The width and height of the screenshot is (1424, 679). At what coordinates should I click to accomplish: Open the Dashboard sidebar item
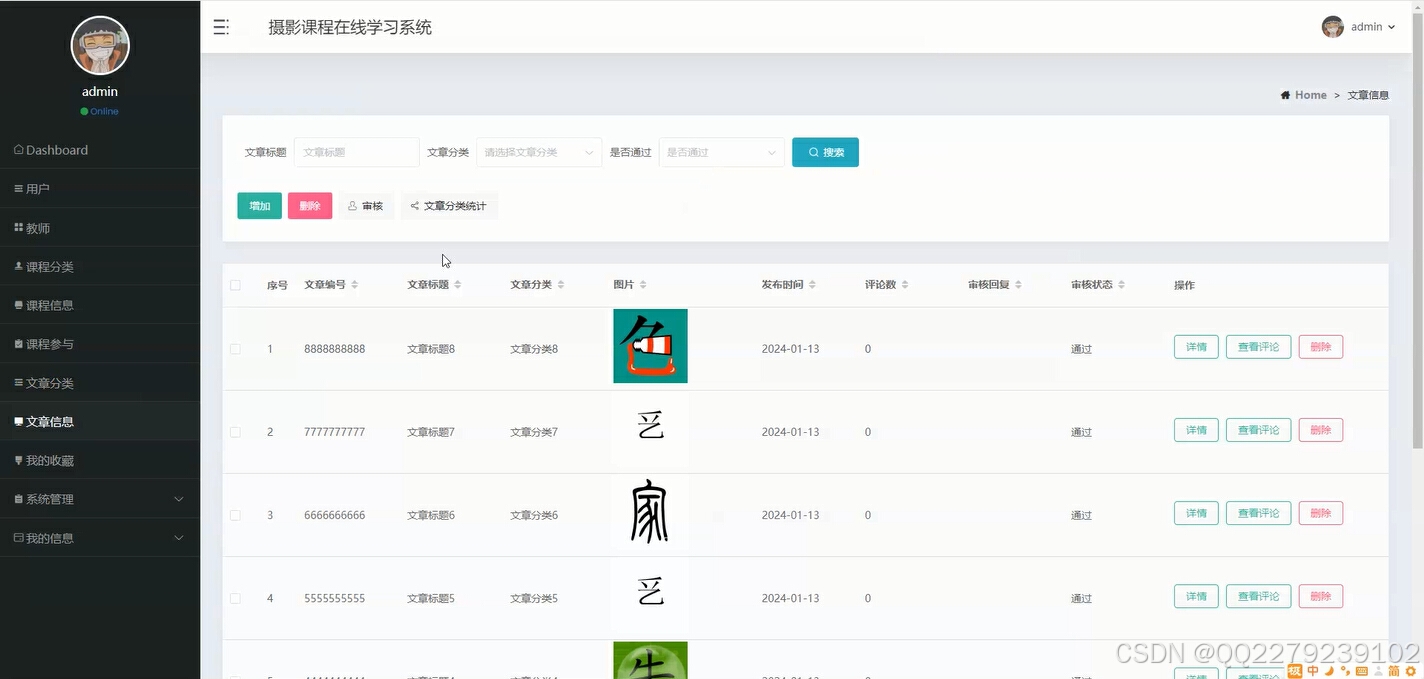pyautogui.click(x=56, y=150)
